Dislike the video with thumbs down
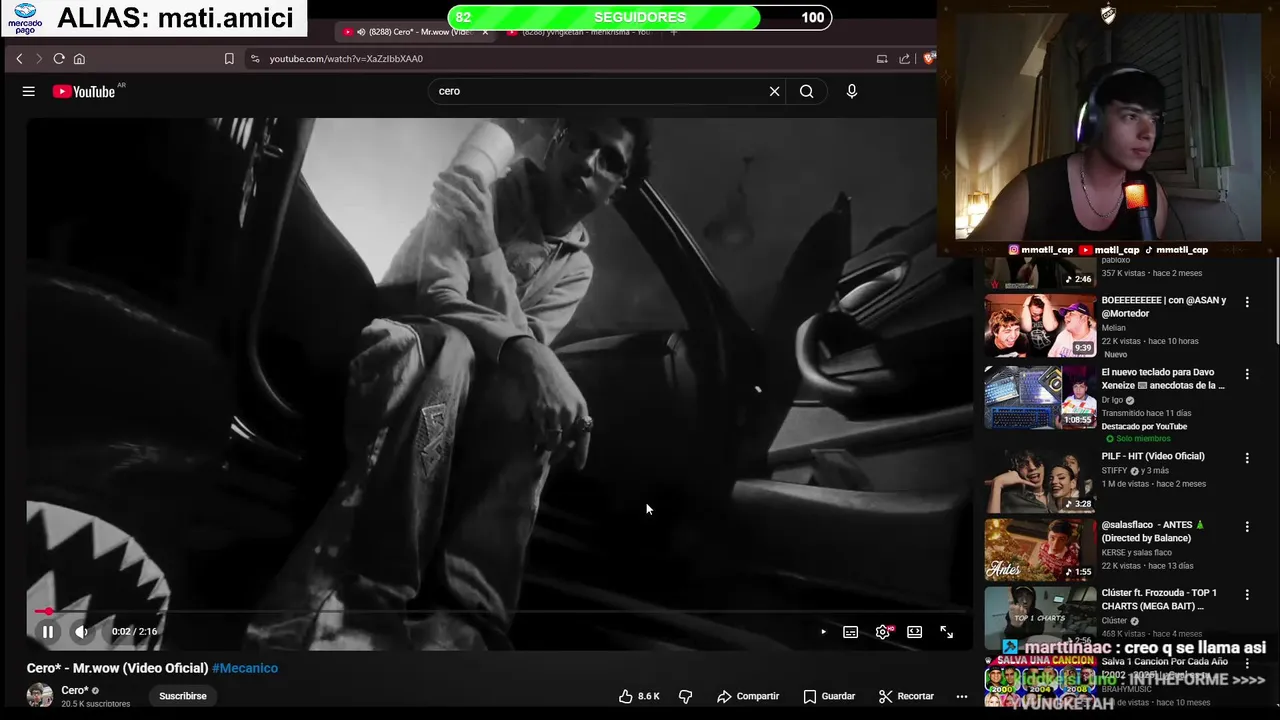The width and height of the screenshot is (1280, 720). [686, 696]
